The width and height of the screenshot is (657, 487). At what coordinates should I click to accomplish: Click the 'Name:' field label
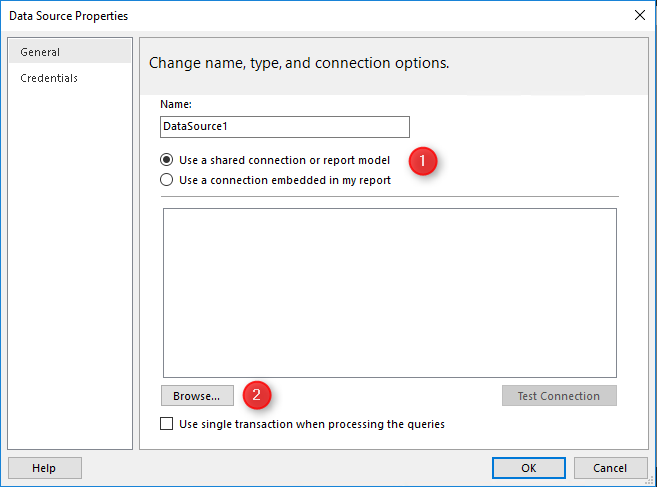tap(176, 104)
